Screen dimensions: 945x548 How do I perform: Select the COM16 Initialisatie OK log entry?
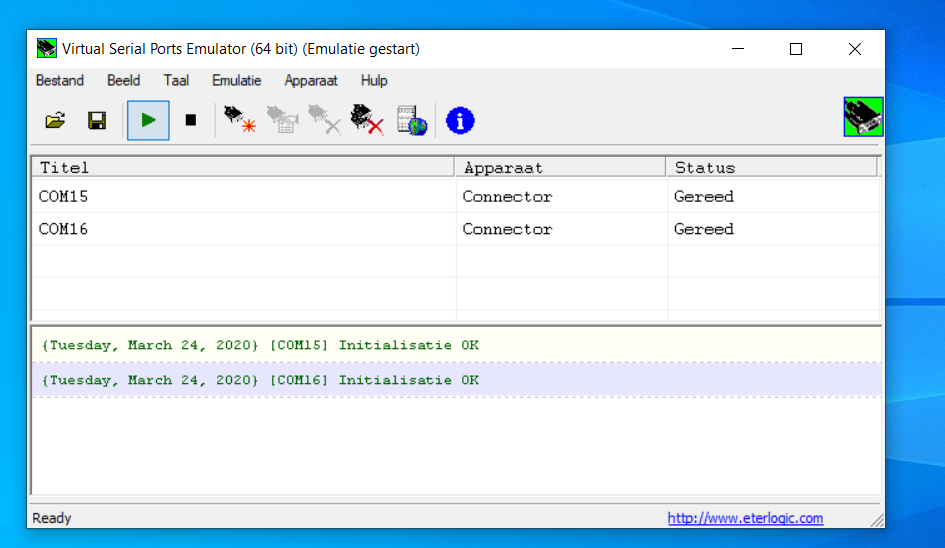click(x=260, y=380)
